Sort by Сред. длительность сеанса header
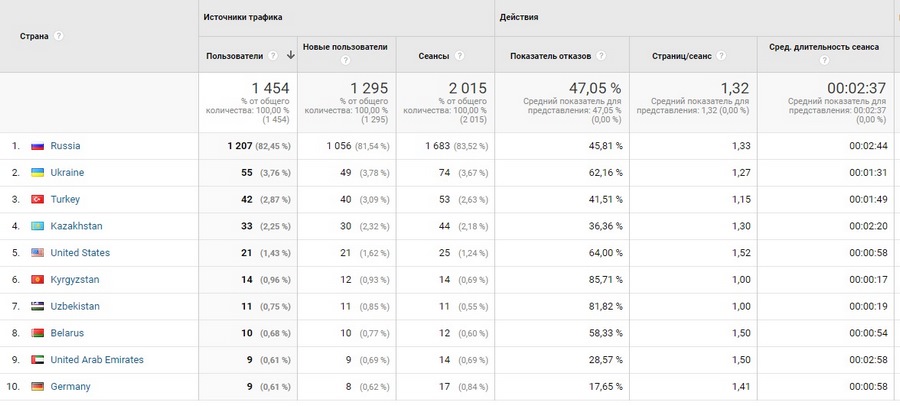 tap(824, 47)
